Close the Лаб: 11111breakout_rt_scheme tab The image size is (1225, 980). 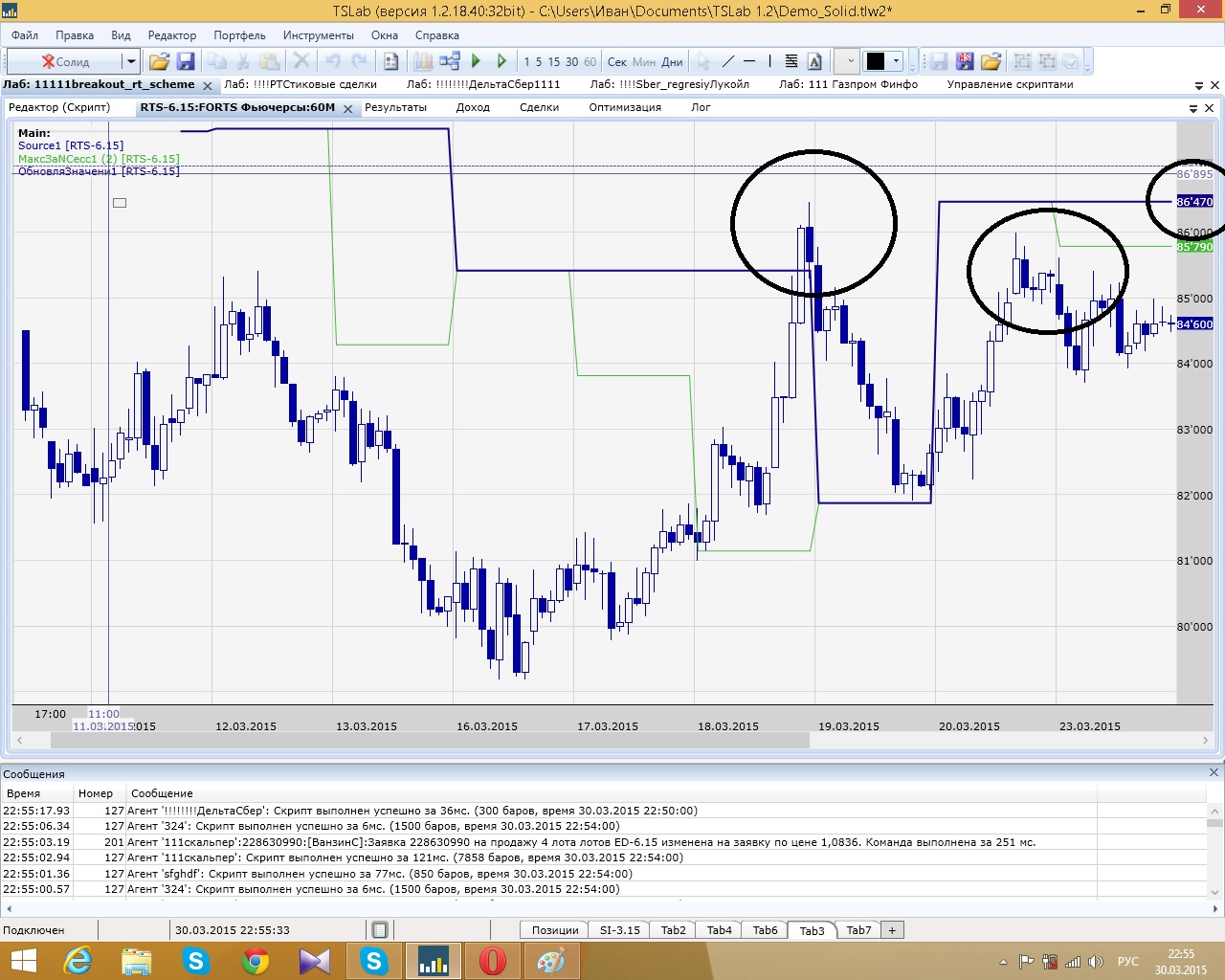208,85
